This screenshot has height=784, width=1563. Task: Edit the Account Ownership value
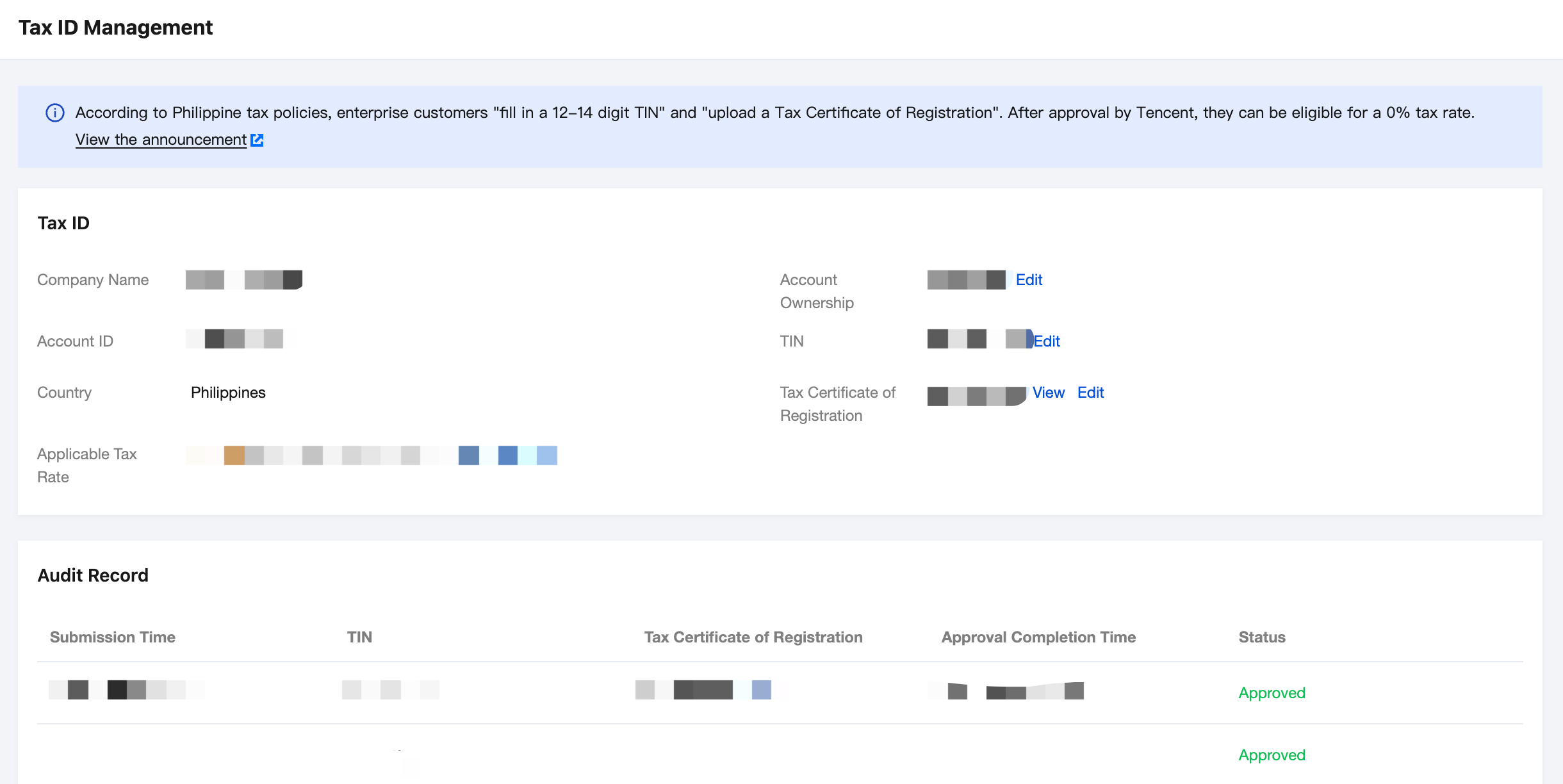coord(1029,280)
